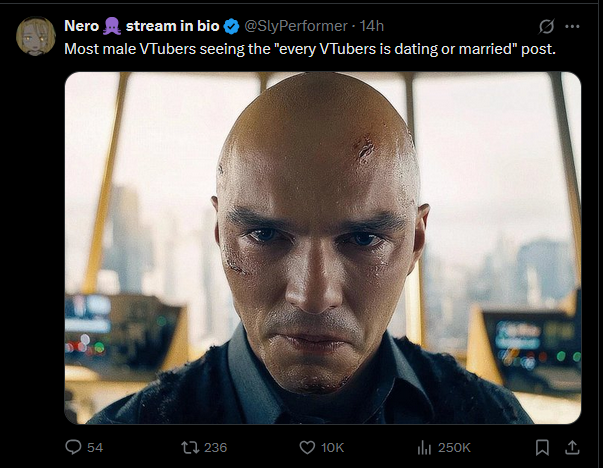Open the bald man image attachment
The width and height of the screenshot is (603, 468).
pyautogui.click(x=322, y=247)
